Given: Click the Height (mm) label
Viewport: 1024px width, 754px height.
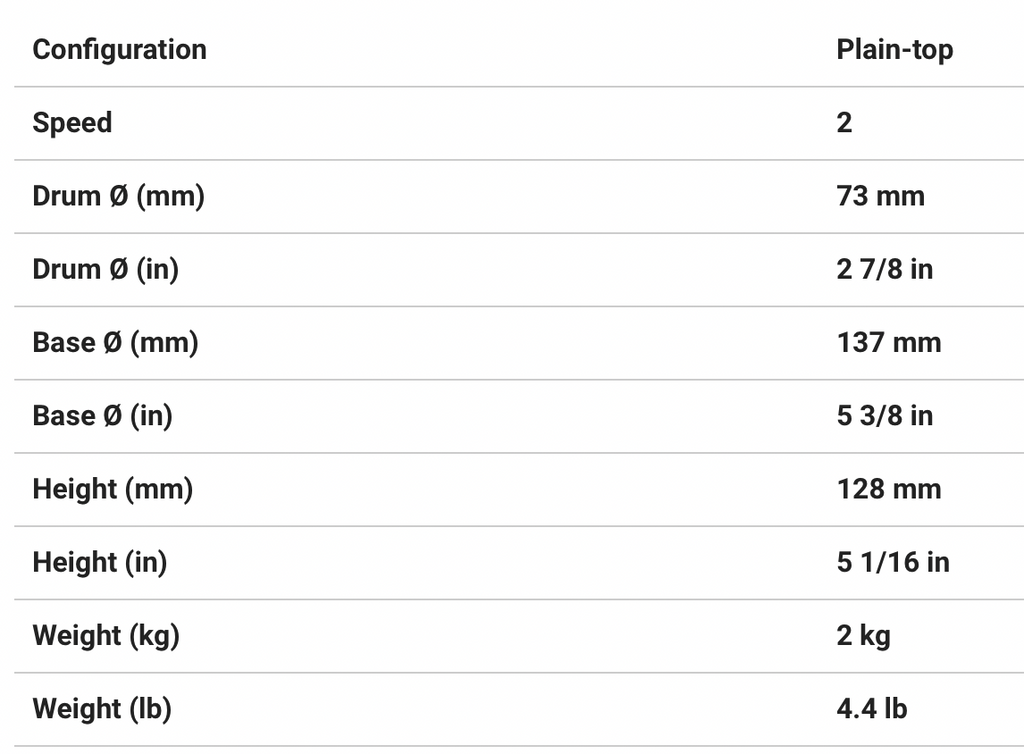Looking at the screenshot, I should click(x=112, y=489).
